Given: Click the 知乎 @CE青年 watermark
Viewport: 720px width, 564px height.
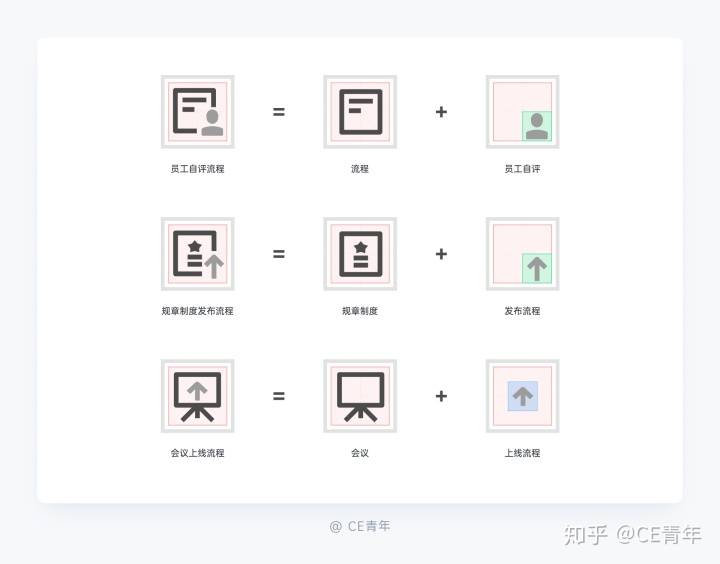Looking at the screenshot, I should click(633, 535).
